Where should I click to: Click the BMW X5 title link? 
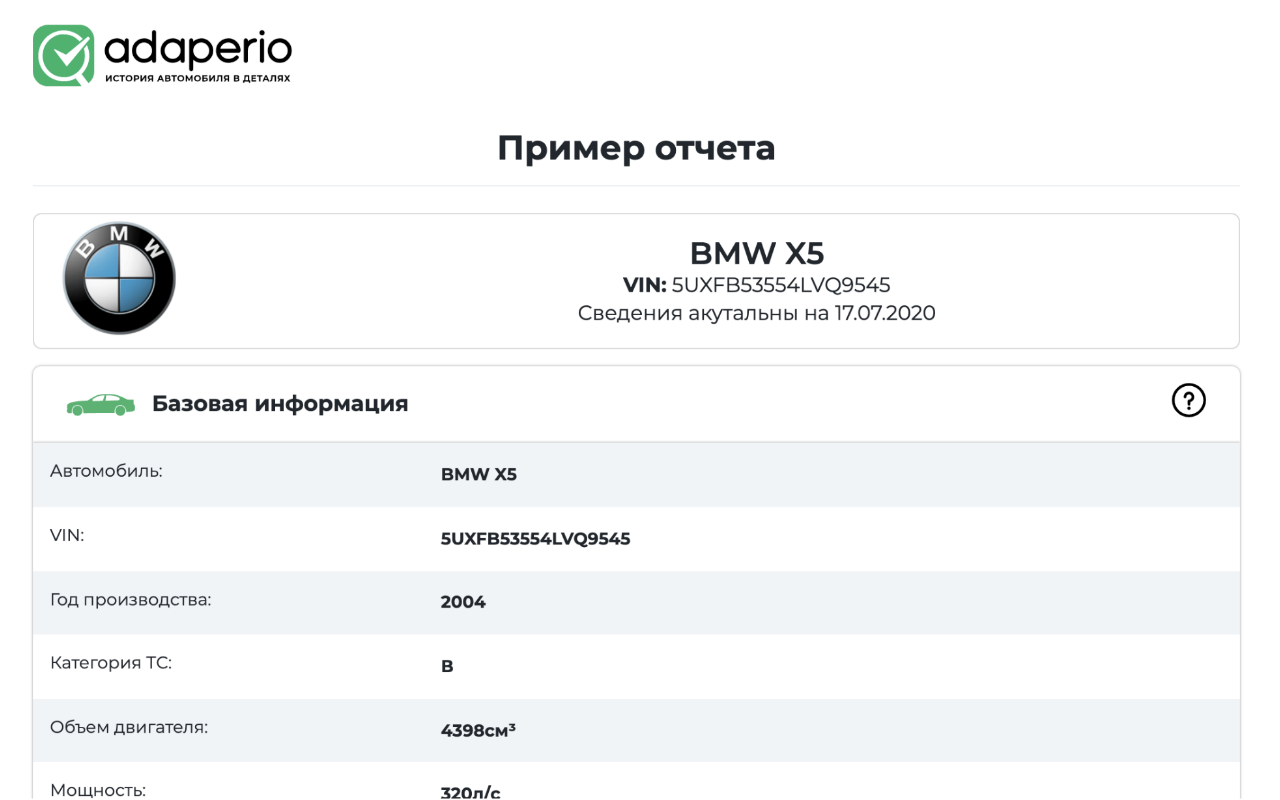pyautogui.click(x=757, y=253)
